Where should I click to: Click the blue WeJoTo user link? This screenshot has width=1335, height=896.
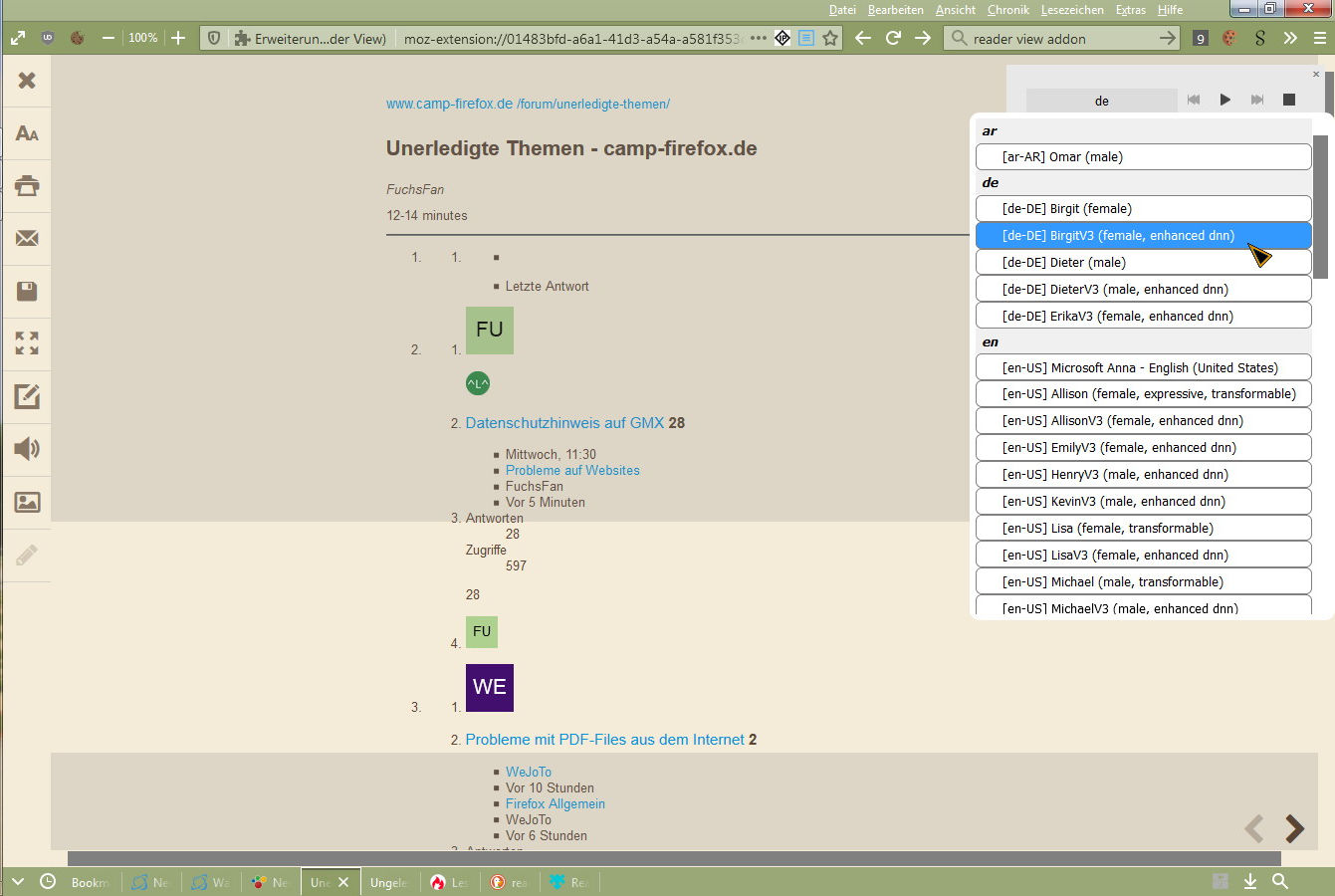529,772
